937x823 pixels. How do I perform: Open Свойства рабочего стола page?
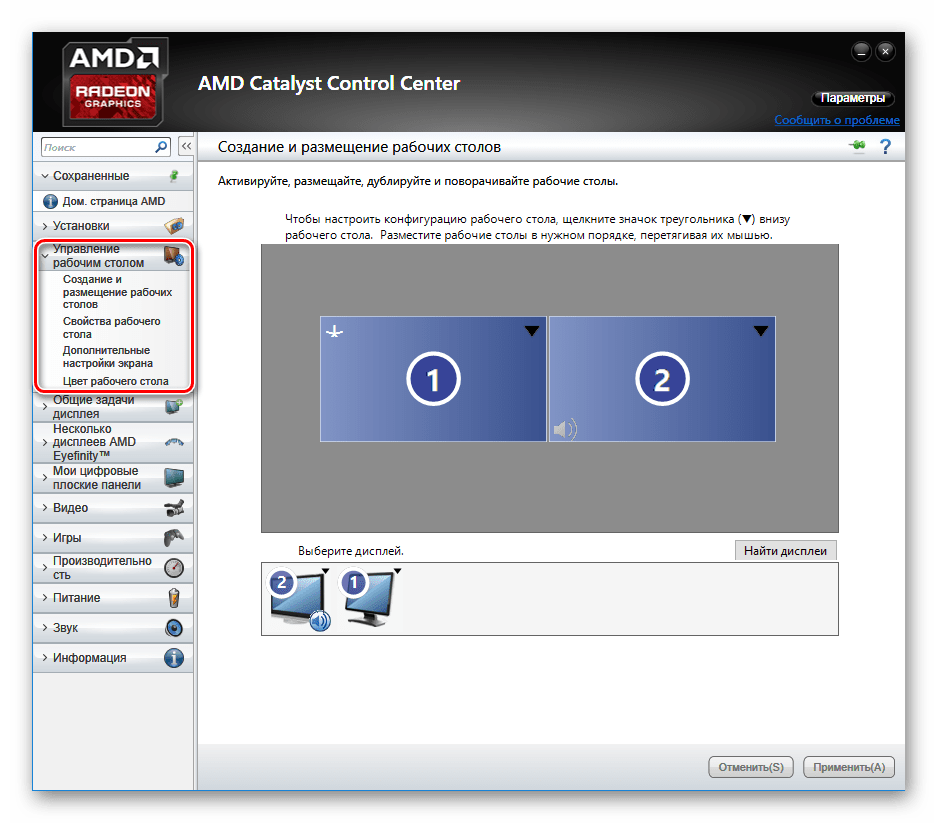coord(112,328)
